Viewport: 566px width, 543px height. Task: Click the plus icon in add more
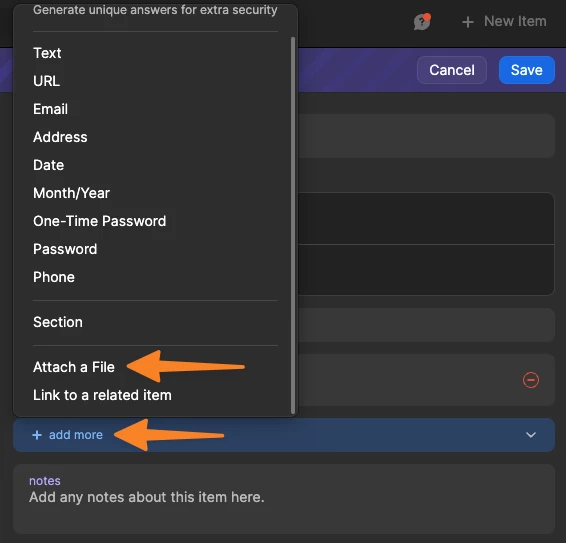(x=37, y=435)
